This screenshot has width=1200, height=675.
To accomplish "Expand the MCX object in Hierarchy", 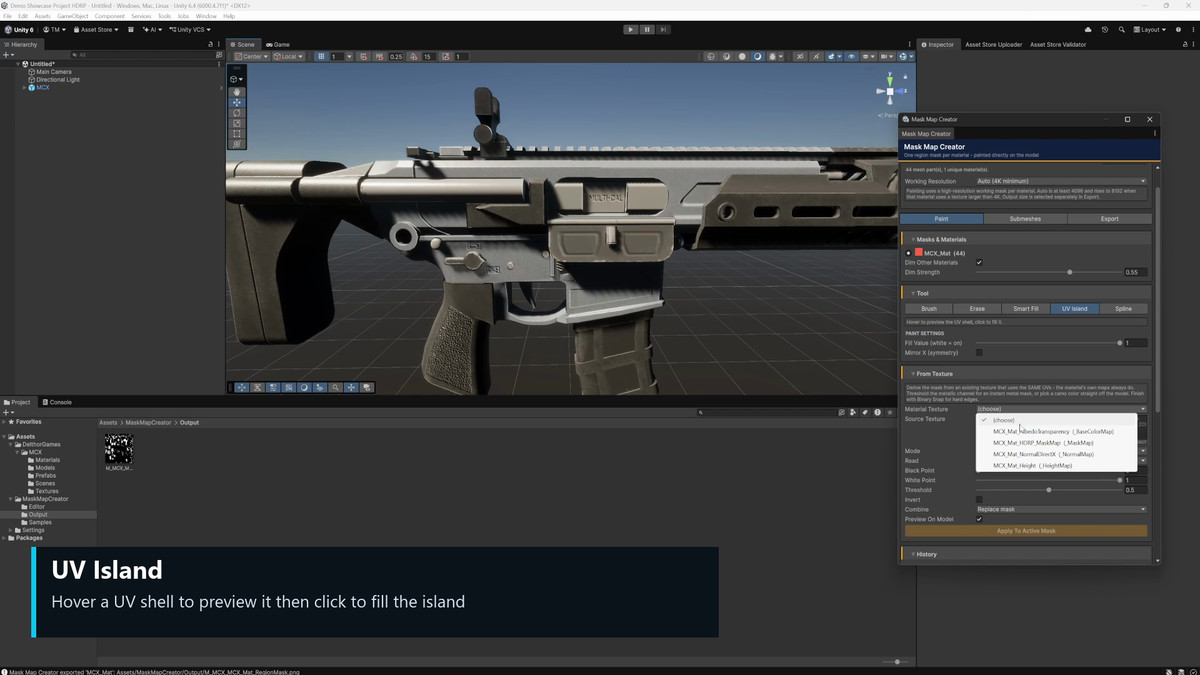I will tap(25, 88).
